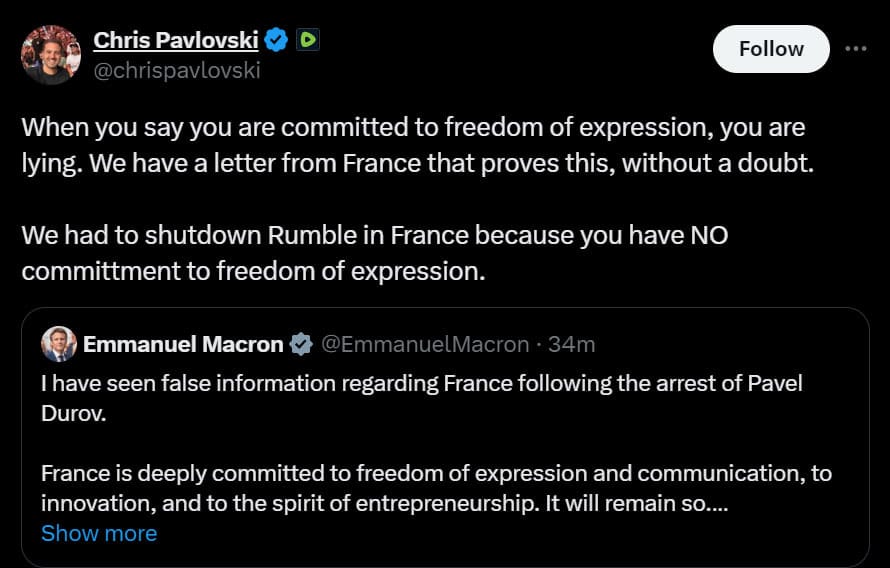
Task: Open the 34m timestamp of quoted post
Action: pos(572,344)
